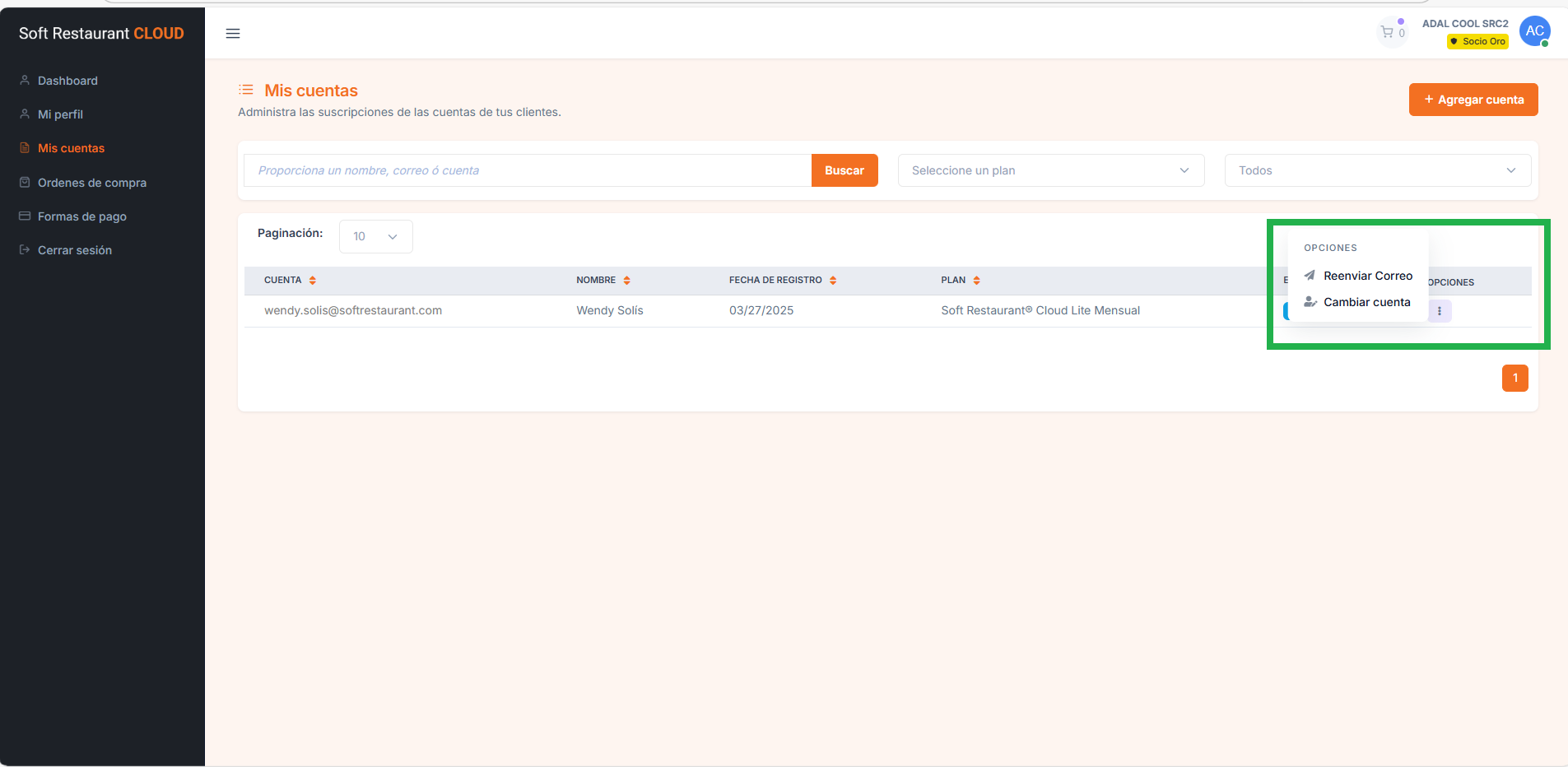Click Soft Restaurant® Cloud Lite Mensual cell
1568x767 pixels.
1040,310
